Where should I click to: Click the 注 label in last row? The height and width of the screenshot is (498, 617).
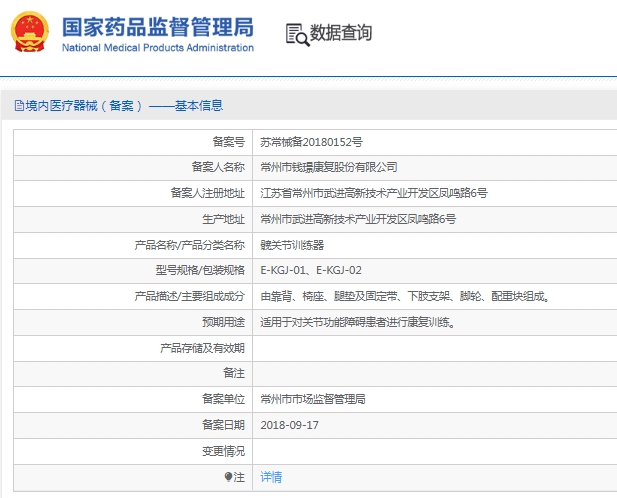point(239,477)
